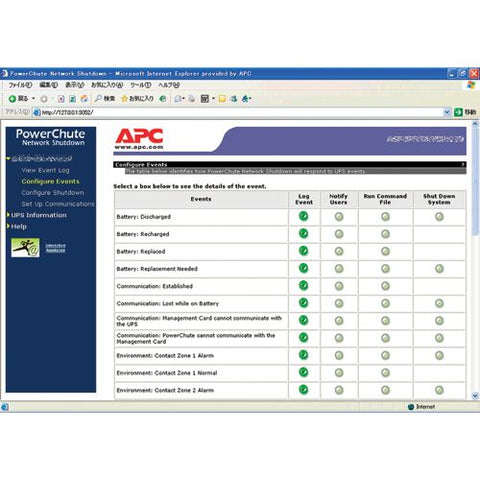The height and width of the screenshot is (480, 480).
Task: Click the Print toolbar icon
Action: pyautogui.click(x=191, y=98)
